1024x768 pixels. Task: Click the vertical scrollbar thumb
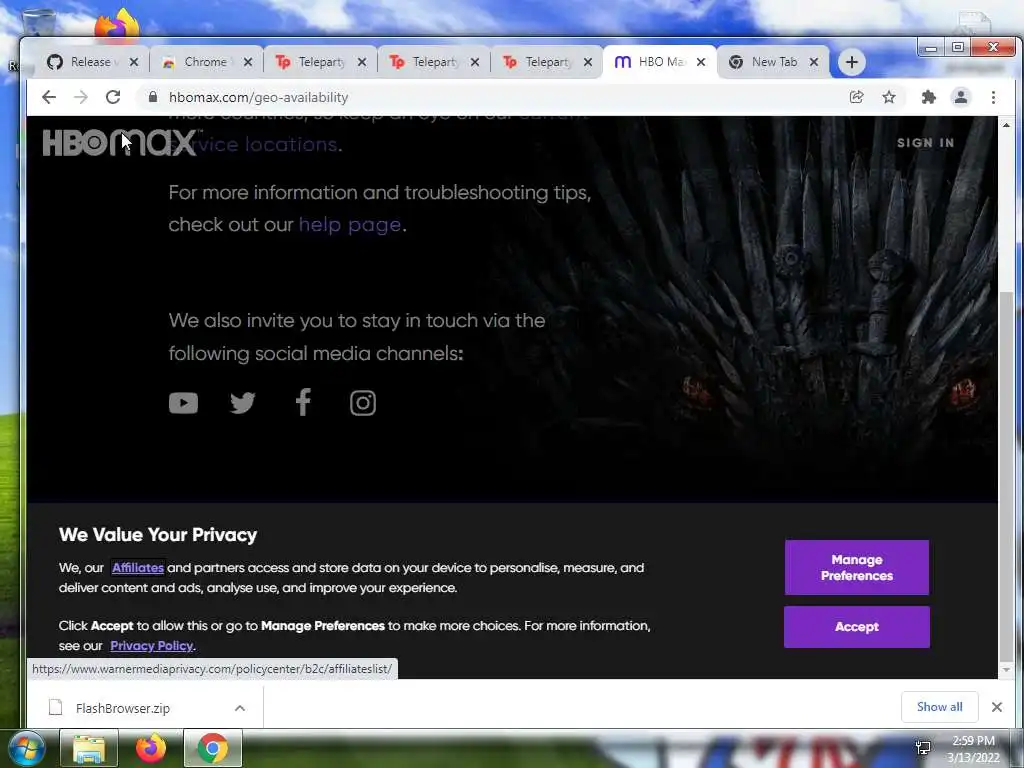tap(1006, 476)
